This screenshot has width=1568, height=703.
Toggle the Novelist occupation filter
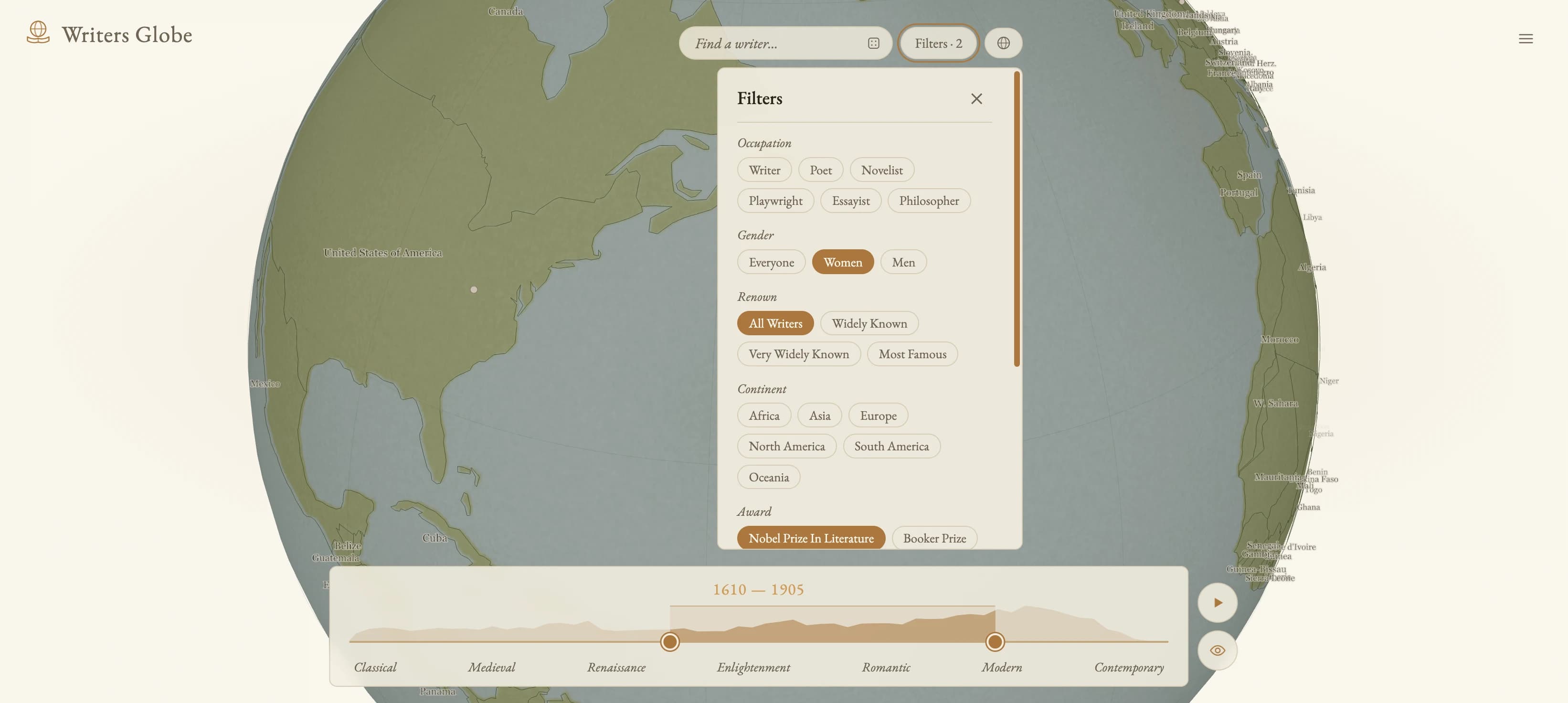882,170
